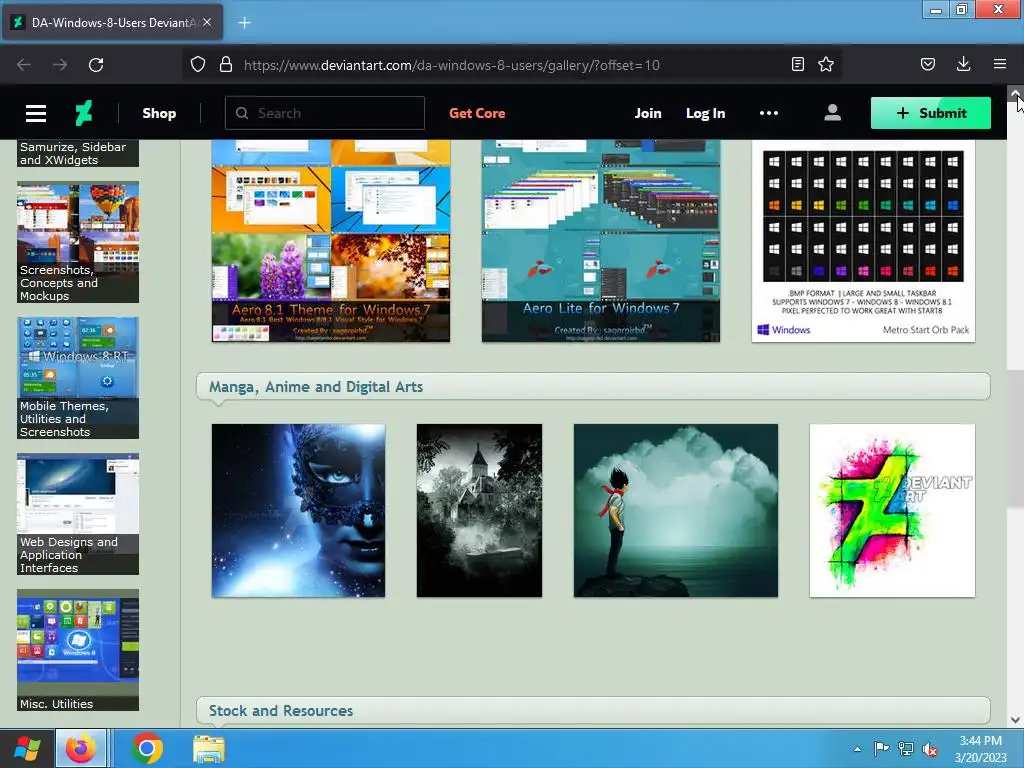This screenshot has width=1024, height=768.
Task: Open the tracking protection shield icon
Action: (198, 65)
